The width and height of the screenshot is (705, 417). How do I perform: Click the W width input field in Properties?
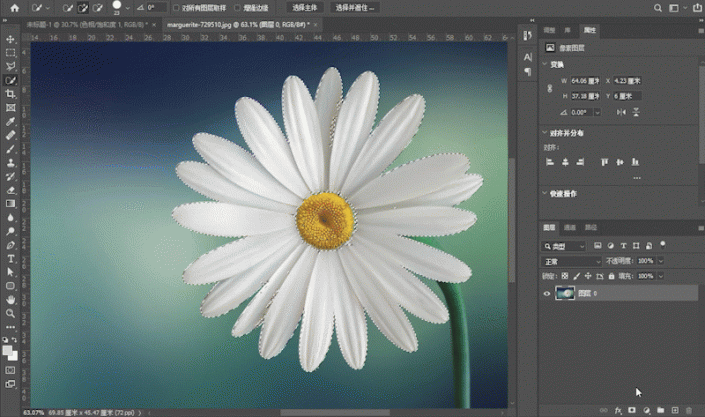coord(584,82)
